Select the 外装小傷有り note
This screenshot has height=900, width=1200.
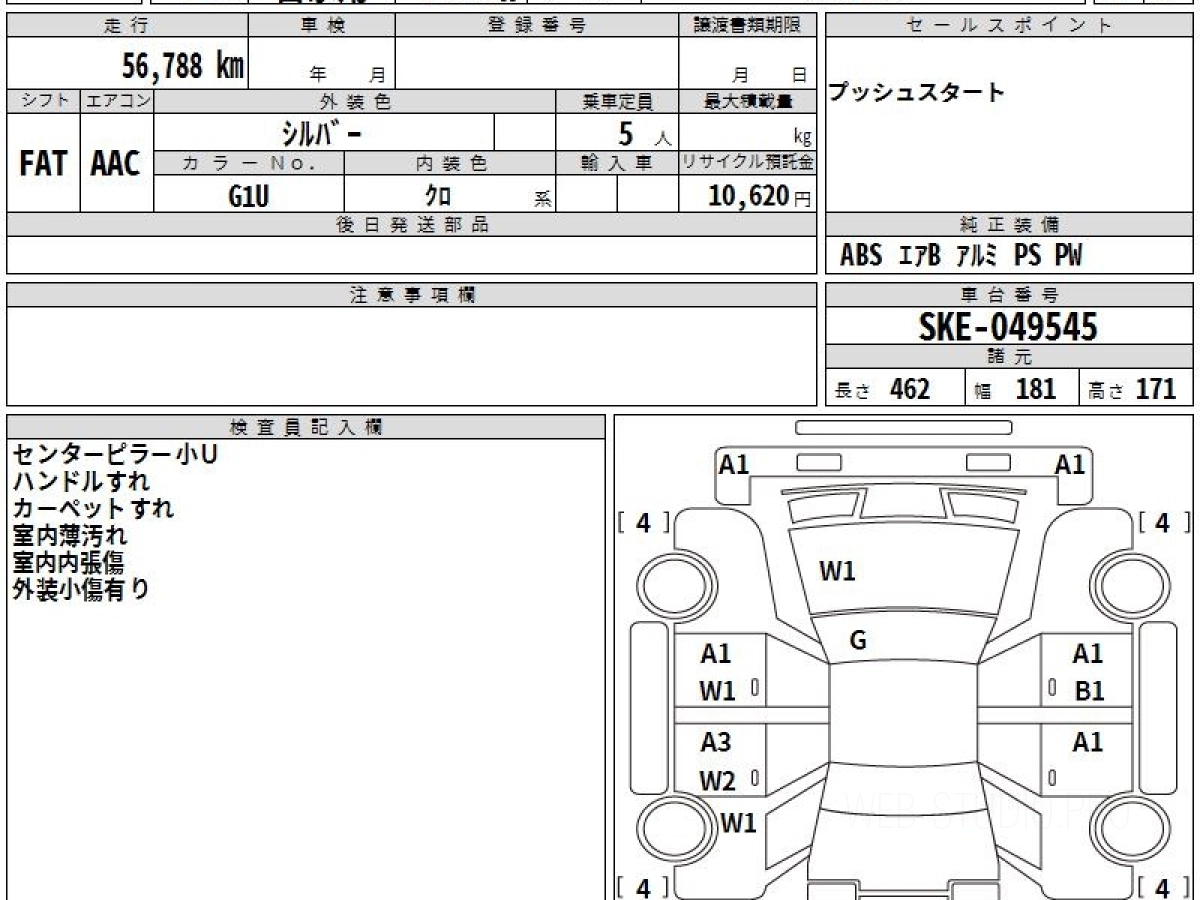point(81,589)
